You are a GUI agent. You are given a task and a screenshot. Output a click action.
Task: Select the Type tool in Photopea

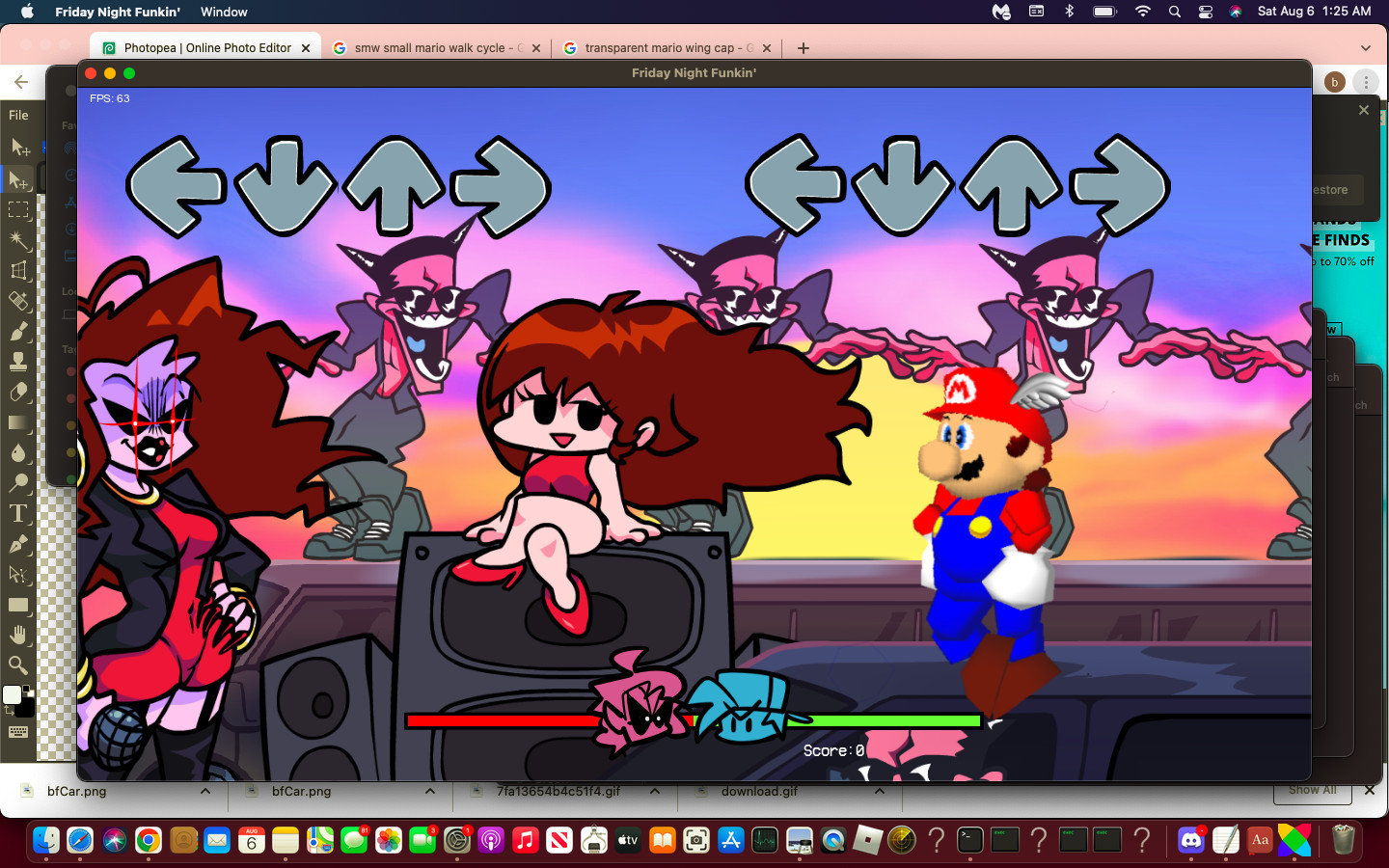[19, 513]
